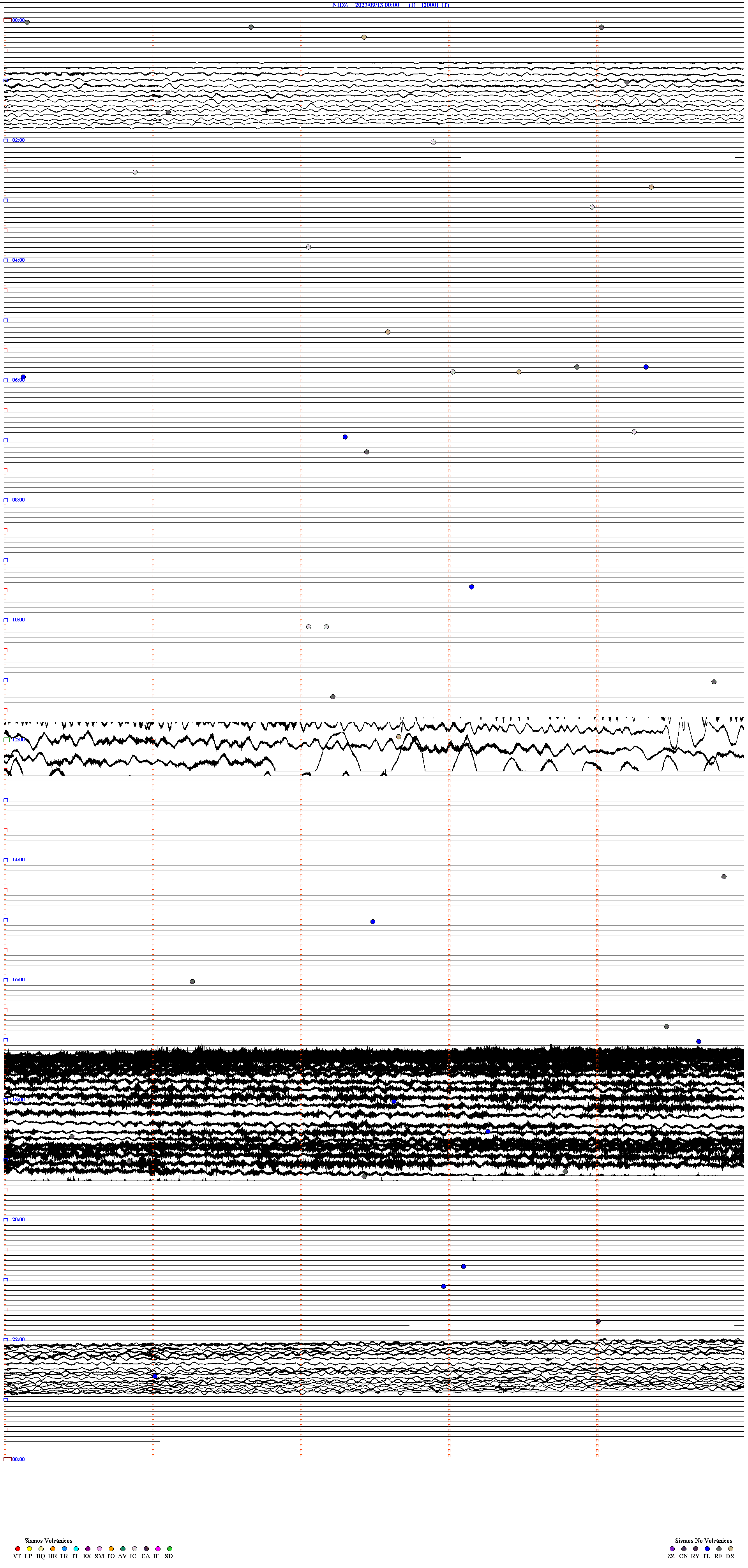Click the Sismos No Volcánicos legend title
The width and height of the screenshot is (748, 1568).
(x=704, y=1541)
